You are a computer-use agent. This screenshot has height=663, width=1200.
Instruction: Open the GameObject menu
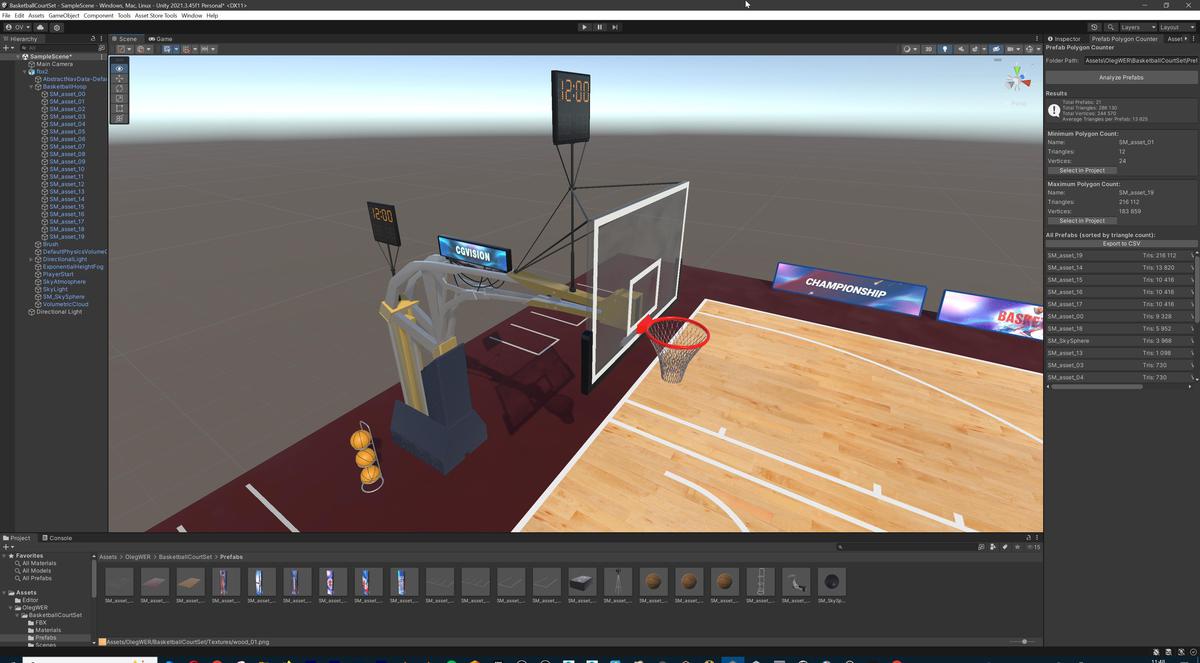tap(63, 15)
